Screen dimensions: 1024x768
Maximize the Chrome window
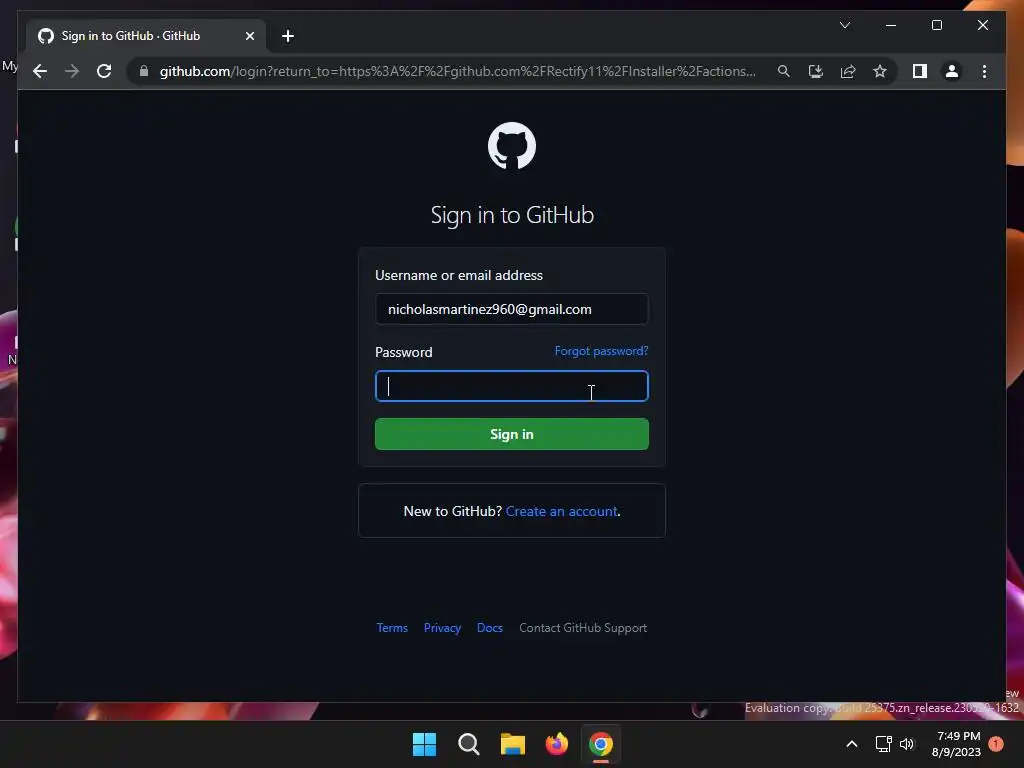[x=936, y=25]
